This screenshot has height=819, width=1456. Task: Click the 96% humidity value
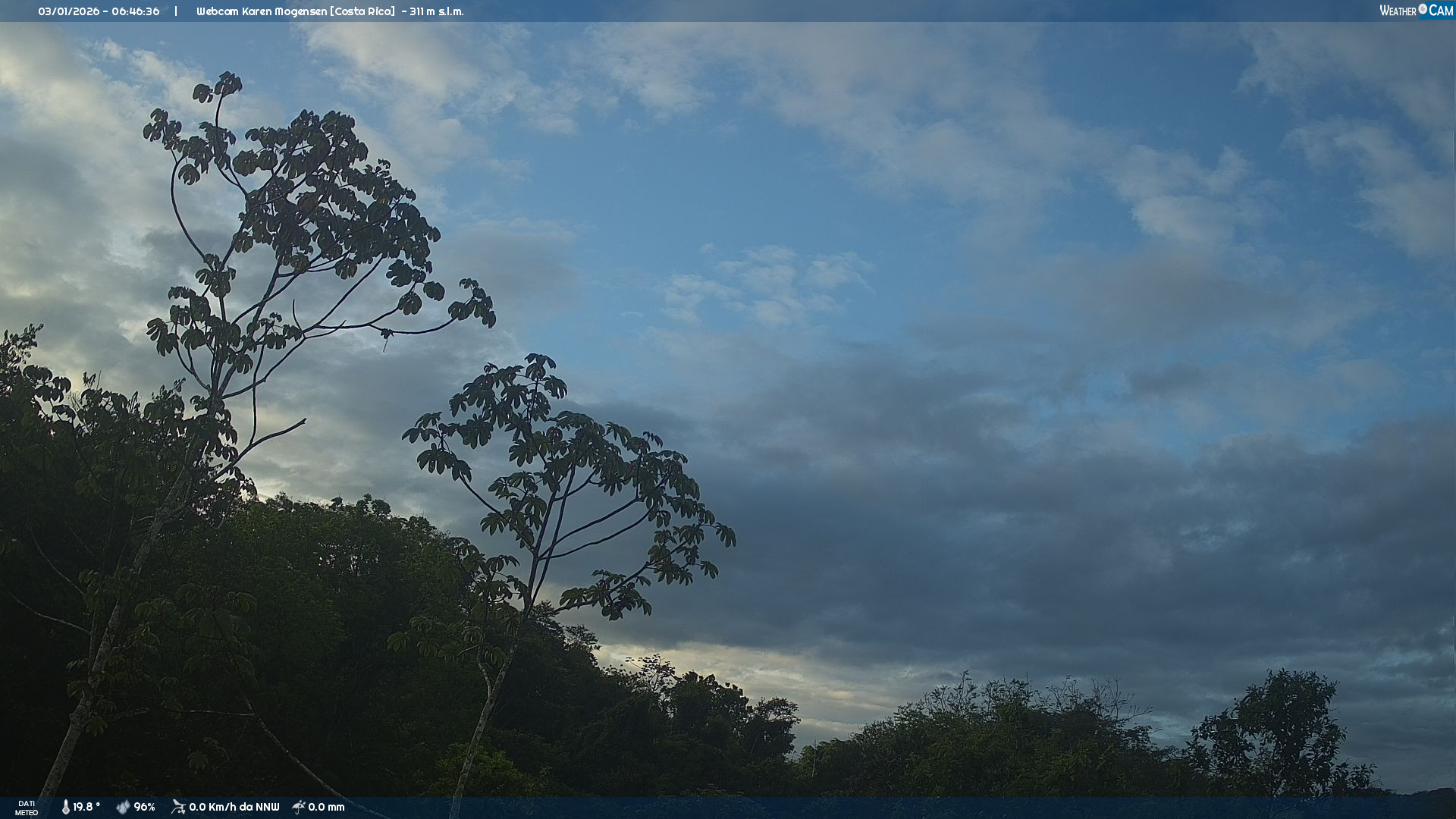[144, 807]
